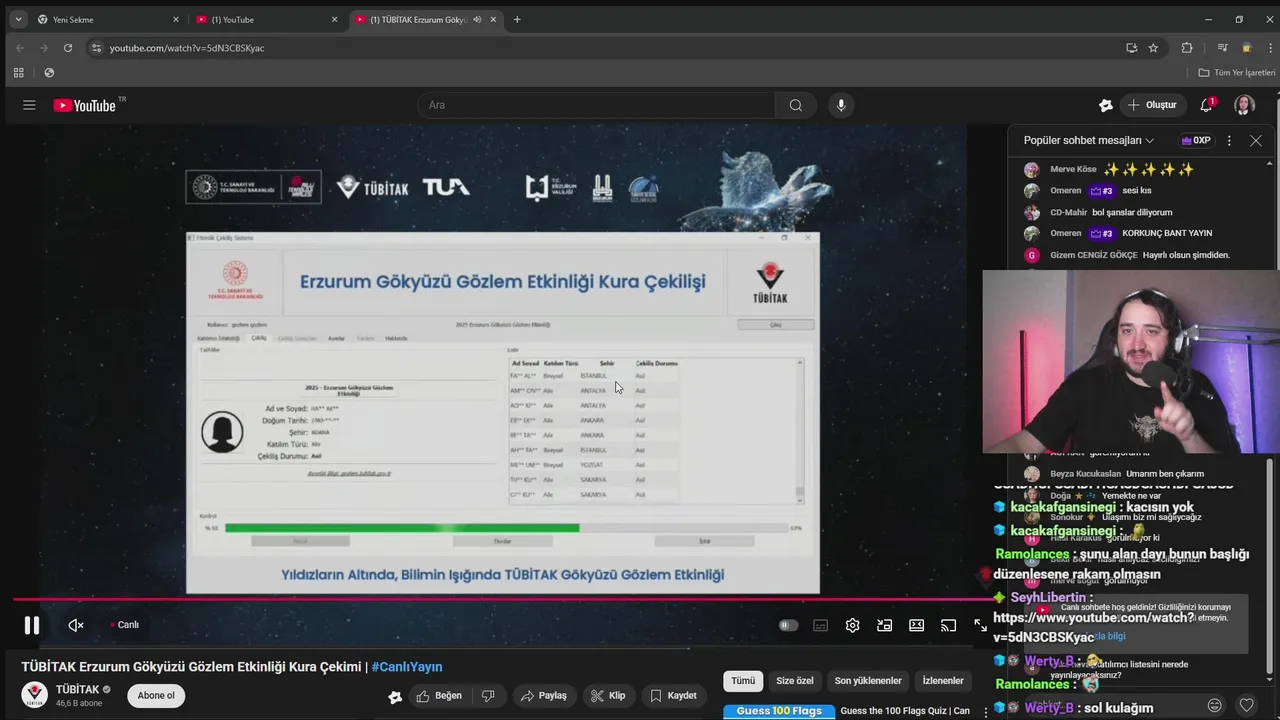Click the browser address bar URL

(187, 48)
